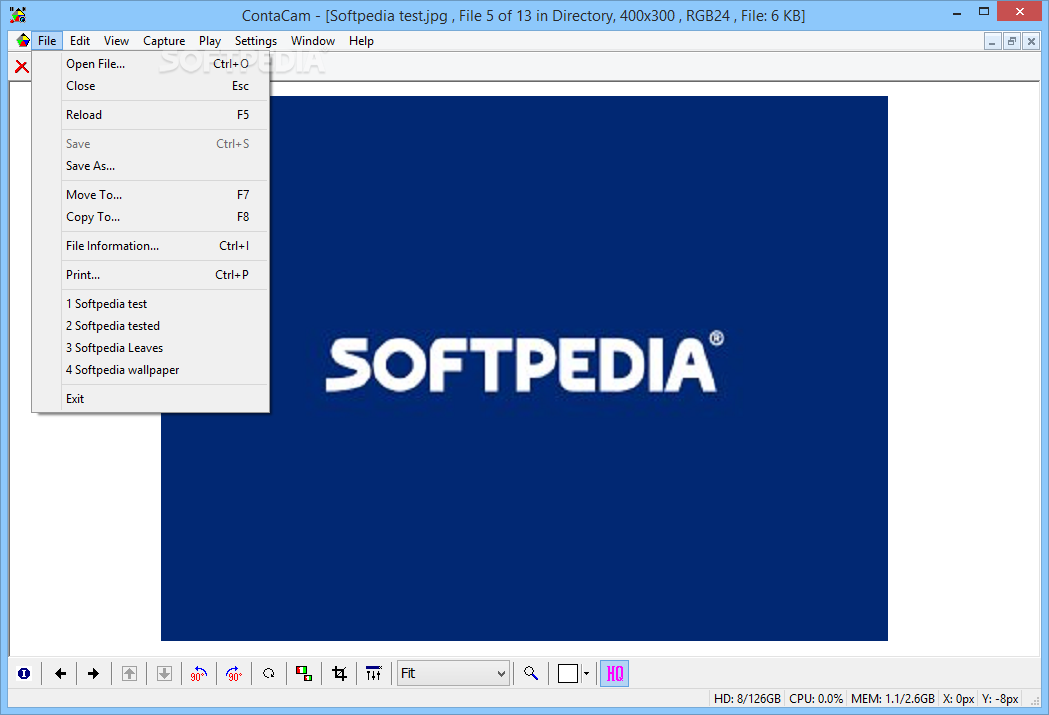Viewport: 1049px width, 715px height.
Task: Click the magnifier zoom tool
Action: click(531, 674)
